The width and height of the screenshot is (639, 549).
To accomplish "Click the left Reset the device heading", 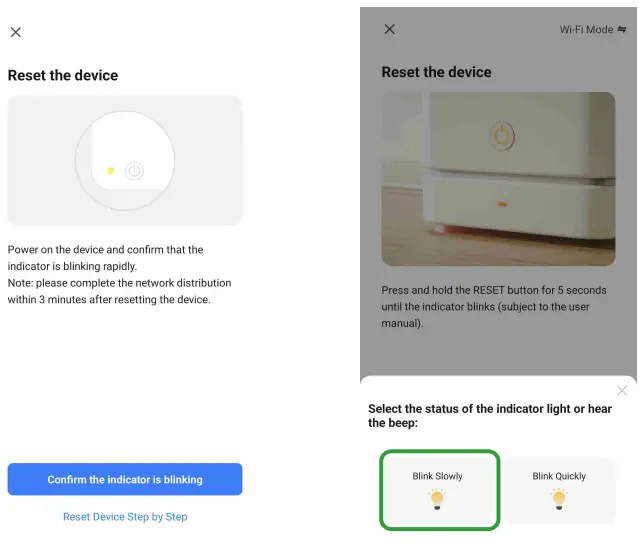I will [63, 75].
